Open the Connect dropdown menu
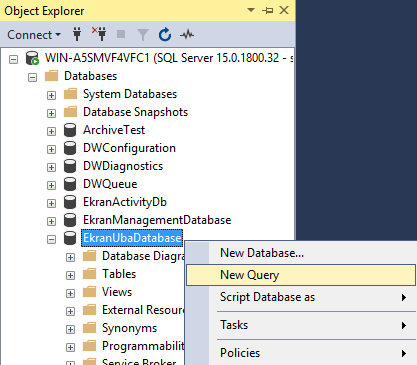 (34, 35)
